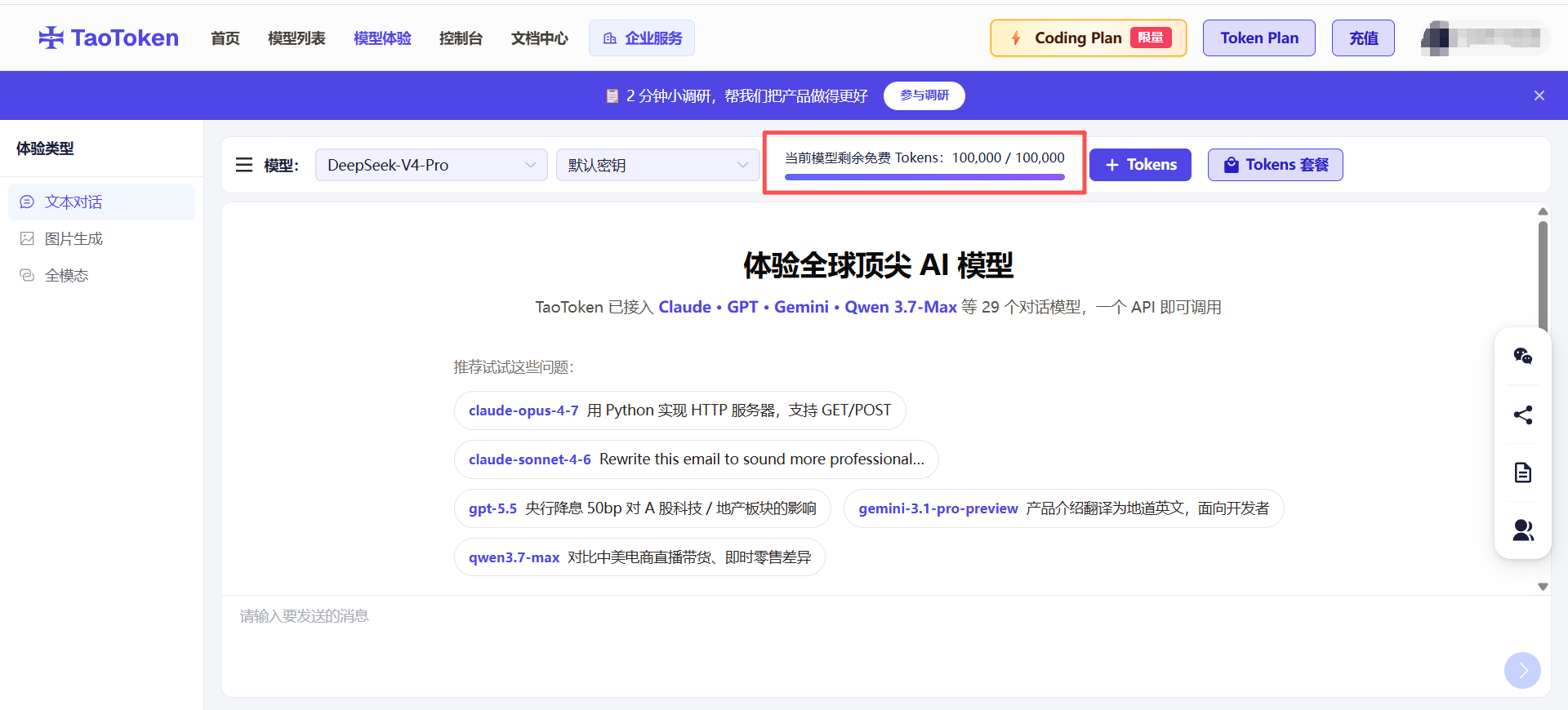Click the Coding Plan button
Viewport: 1568px width, 710px height.
tap(1088, 38)
